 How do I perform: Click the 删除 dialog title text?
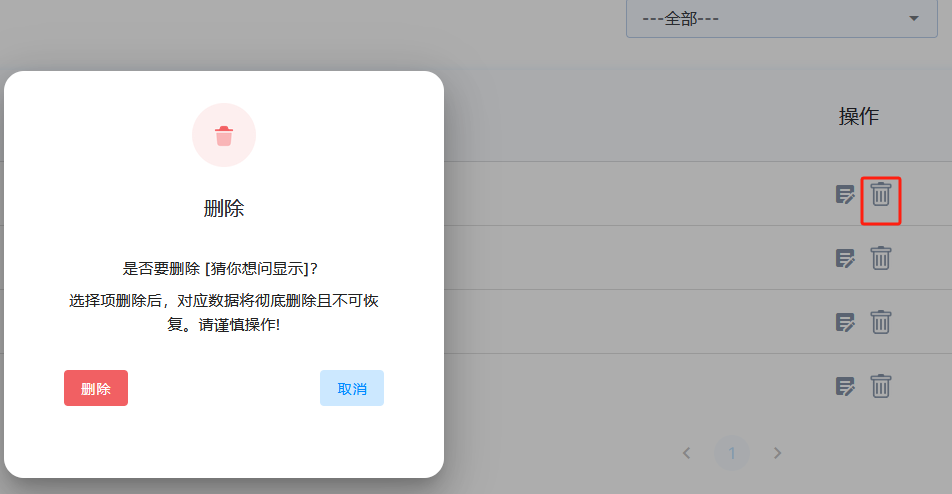pos(224,208)
